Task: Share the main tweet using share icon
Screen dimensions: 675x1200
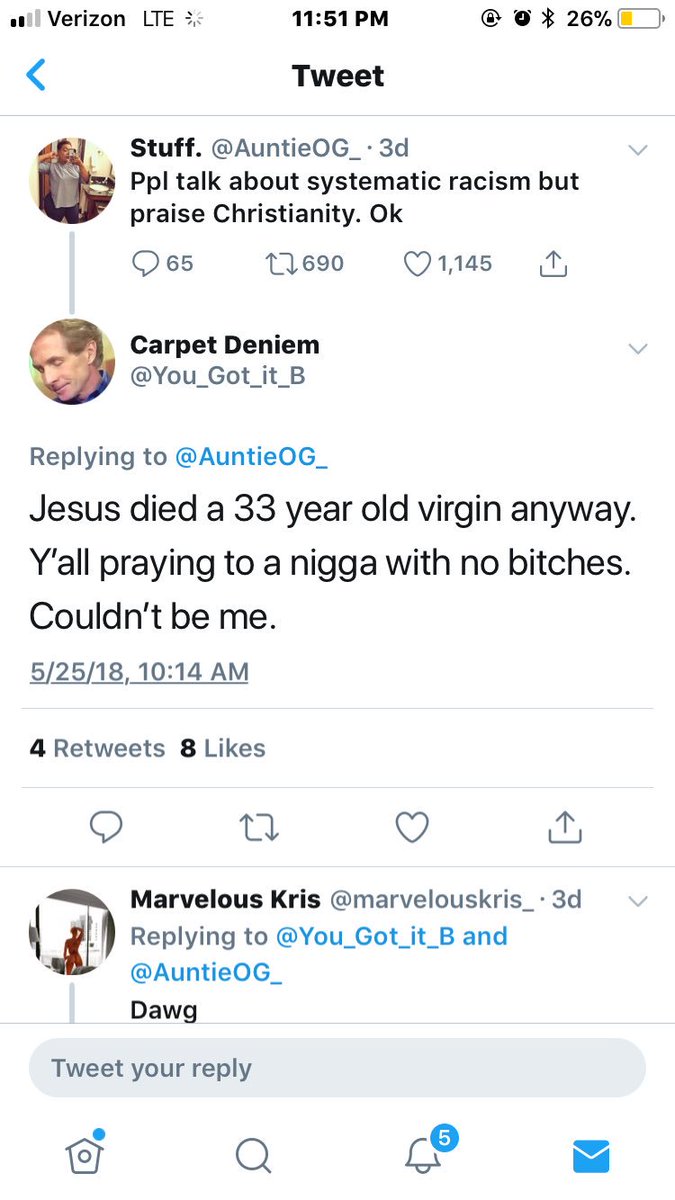Action: click(x=565, y=826)
